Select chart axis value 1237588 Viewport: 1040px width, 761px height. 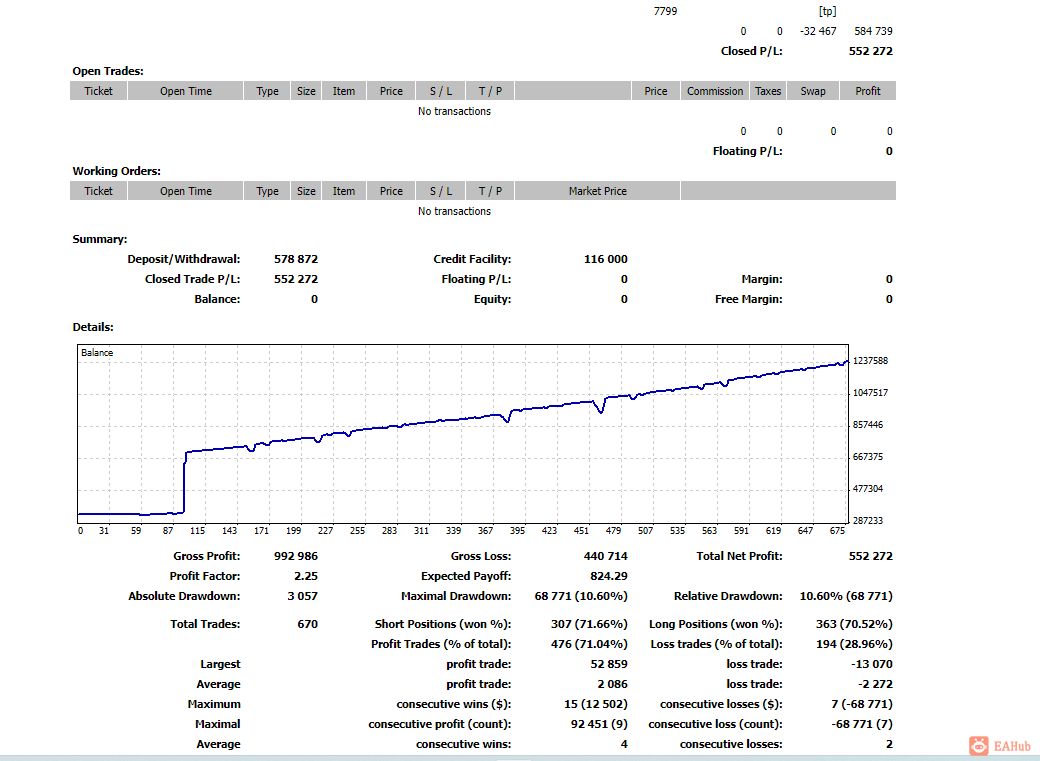870,360
